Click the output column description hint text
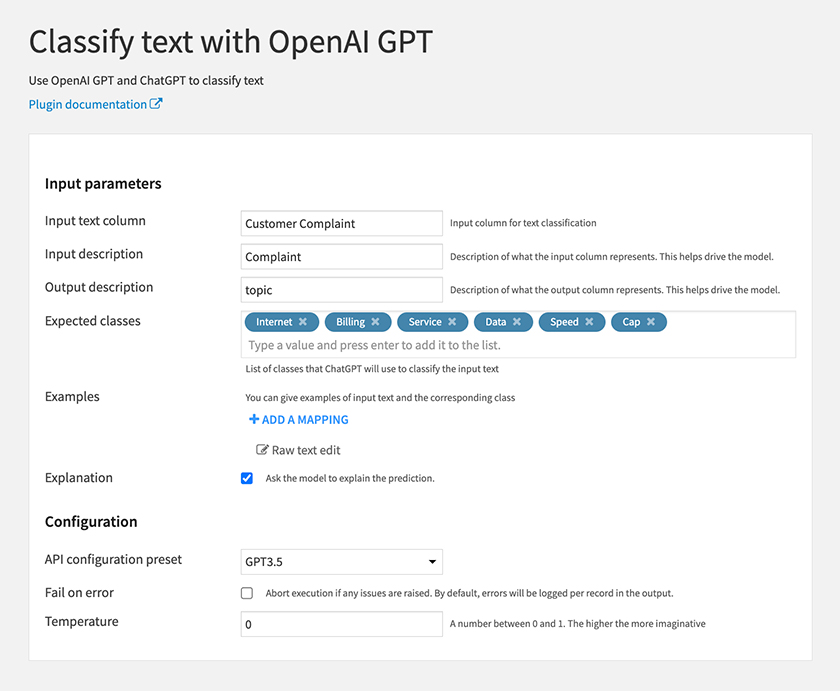 615,290
